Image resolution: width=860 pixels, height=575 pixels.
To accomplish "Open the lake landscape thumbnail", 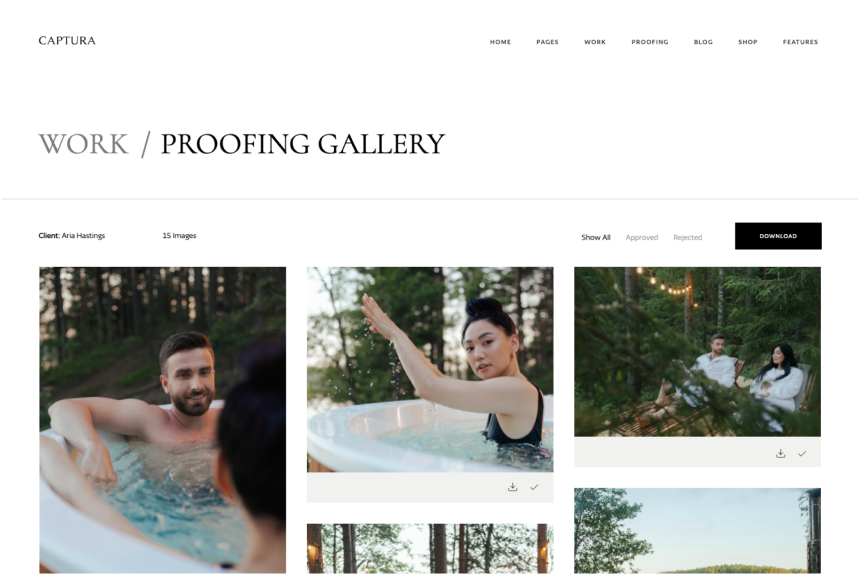I will click(x=698, y=531).
